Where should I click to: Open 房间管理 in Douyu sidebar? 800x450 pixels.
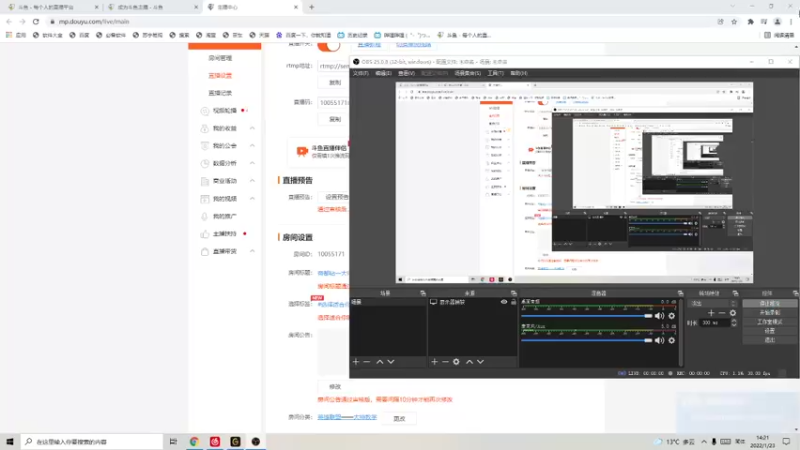220,58
